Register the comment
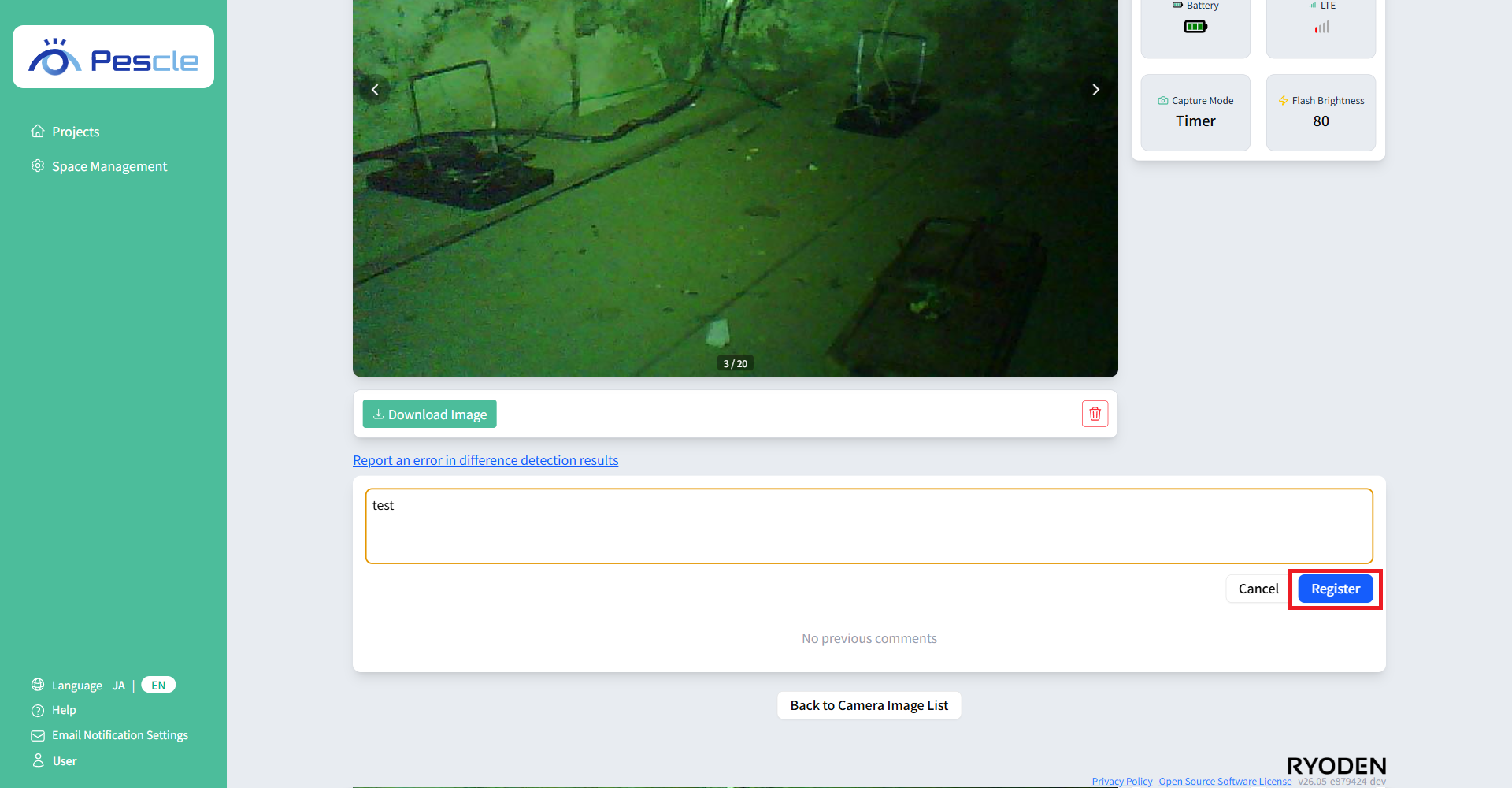The image size is (1512, 788). pyautogui.click(x=1336, y=589)
